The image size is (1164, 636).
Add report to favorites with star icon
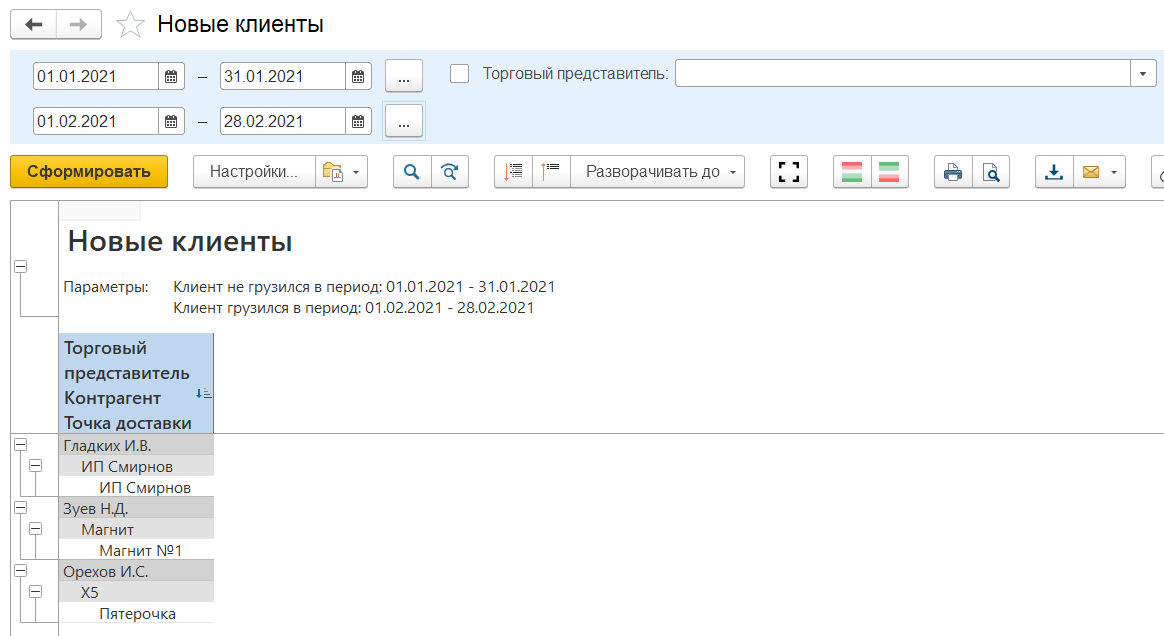click(131, 25)
